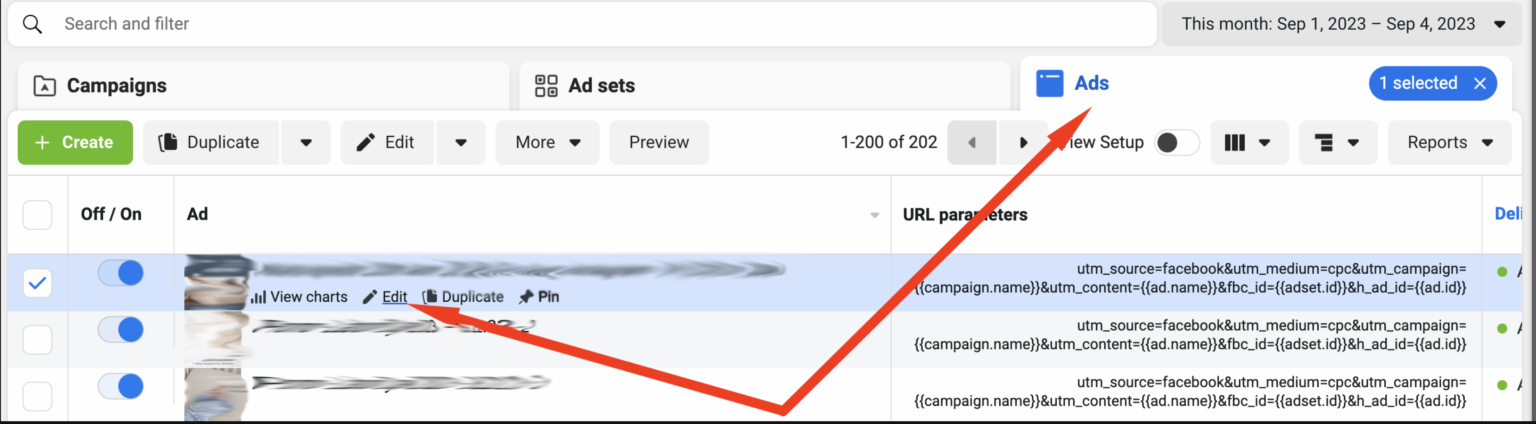
Task: Open the breakdown icon menu
Action: tap(1337, 142)
